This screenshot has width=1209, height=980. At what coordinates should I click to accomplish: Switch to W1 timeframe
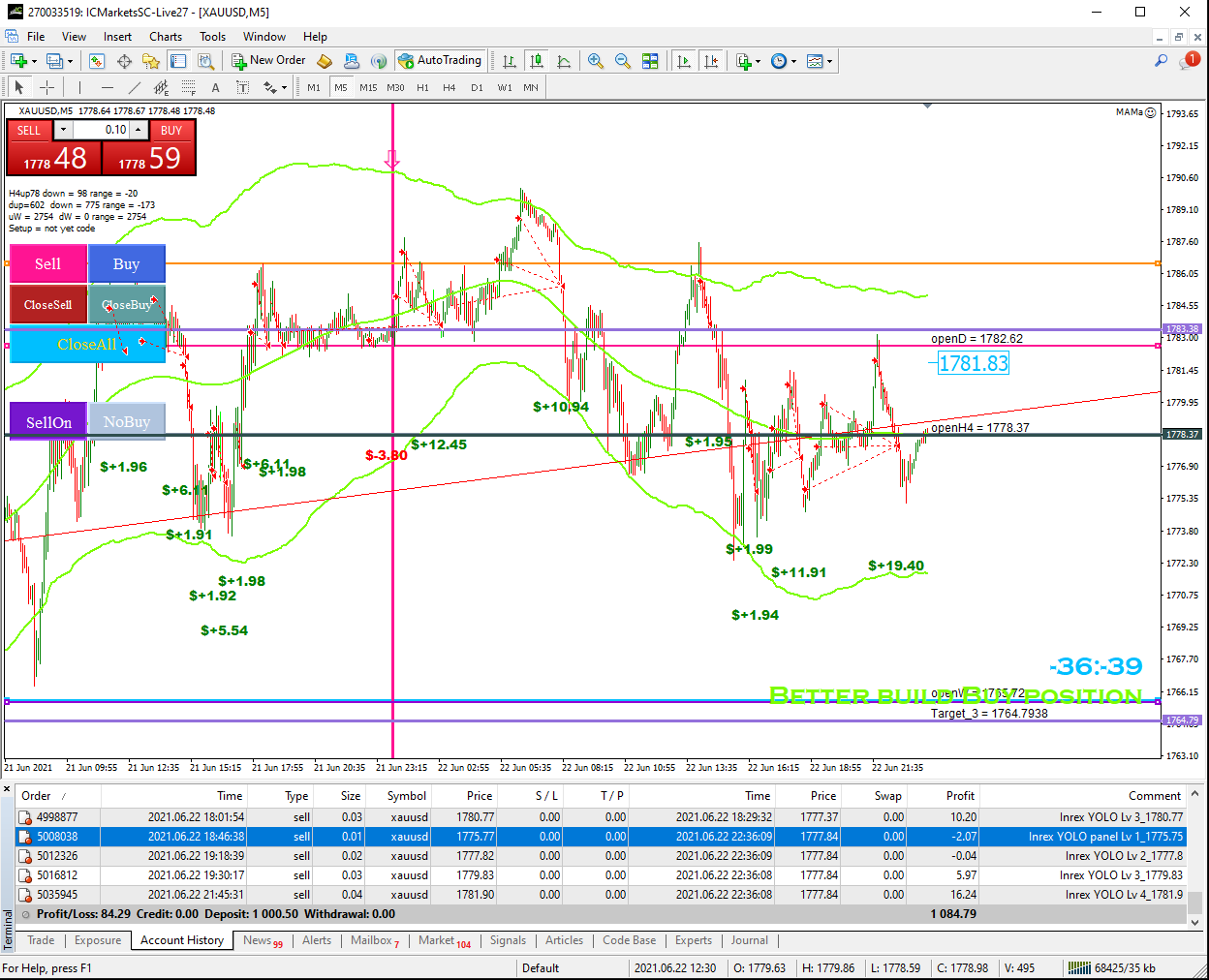pyautogui.click(x=505, y=87)
